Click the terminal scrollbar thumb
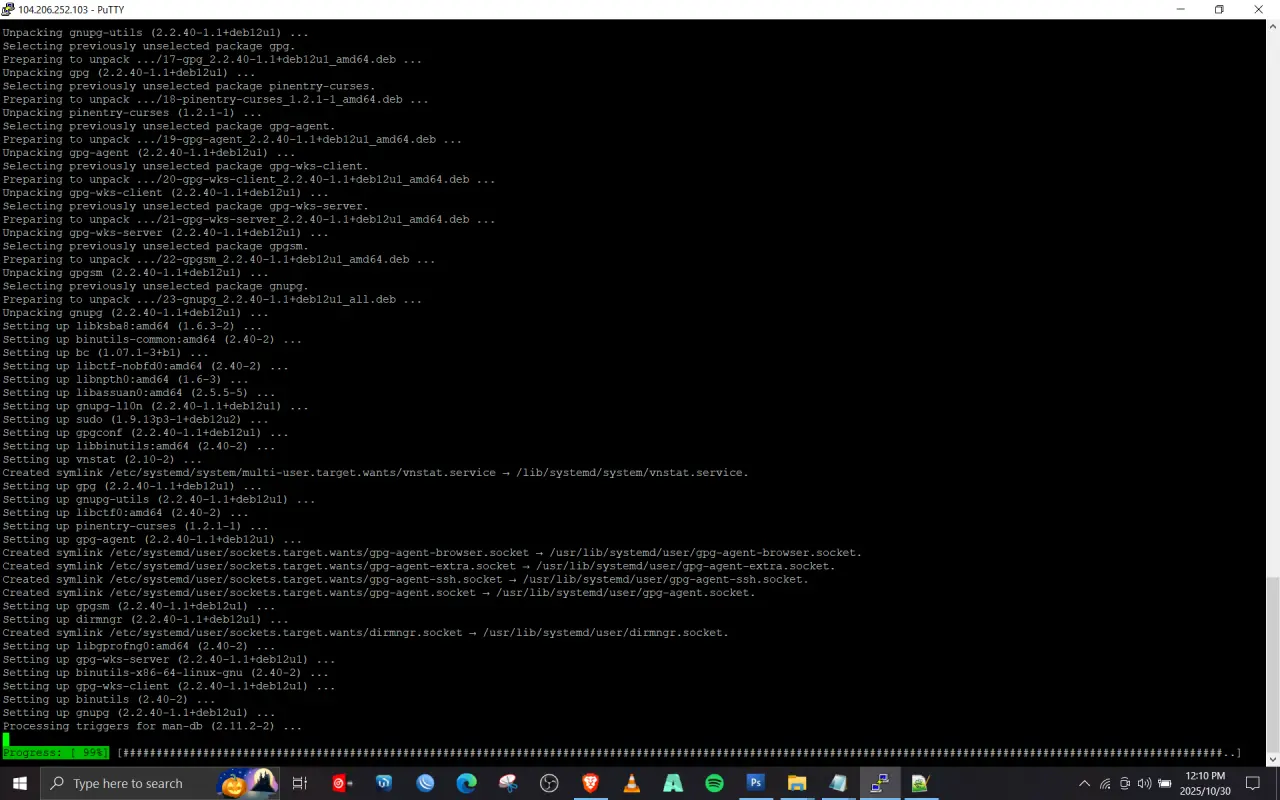Viewport: 1280px width, 800px height. click(1272, 663)
